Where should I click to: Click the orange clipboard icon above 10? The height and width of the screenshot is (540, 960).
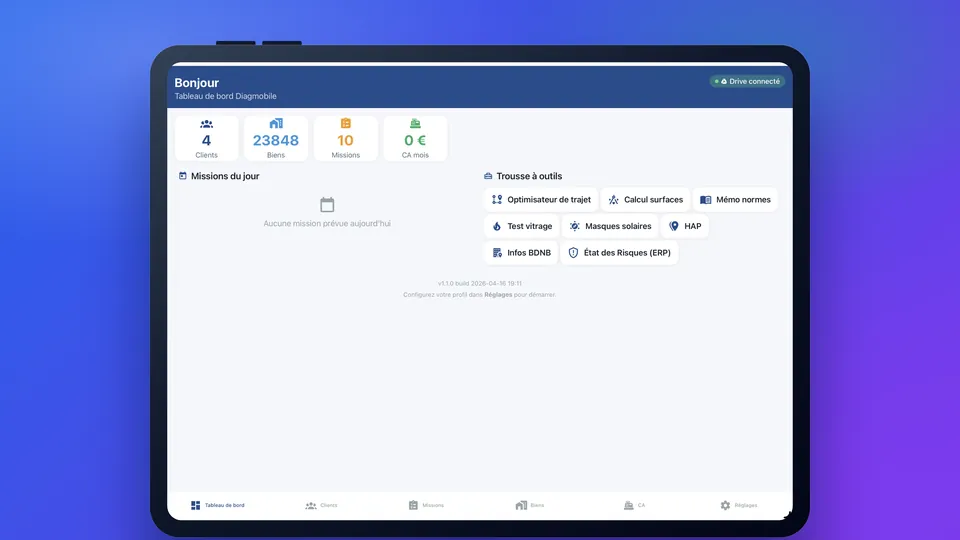point(346,124)
